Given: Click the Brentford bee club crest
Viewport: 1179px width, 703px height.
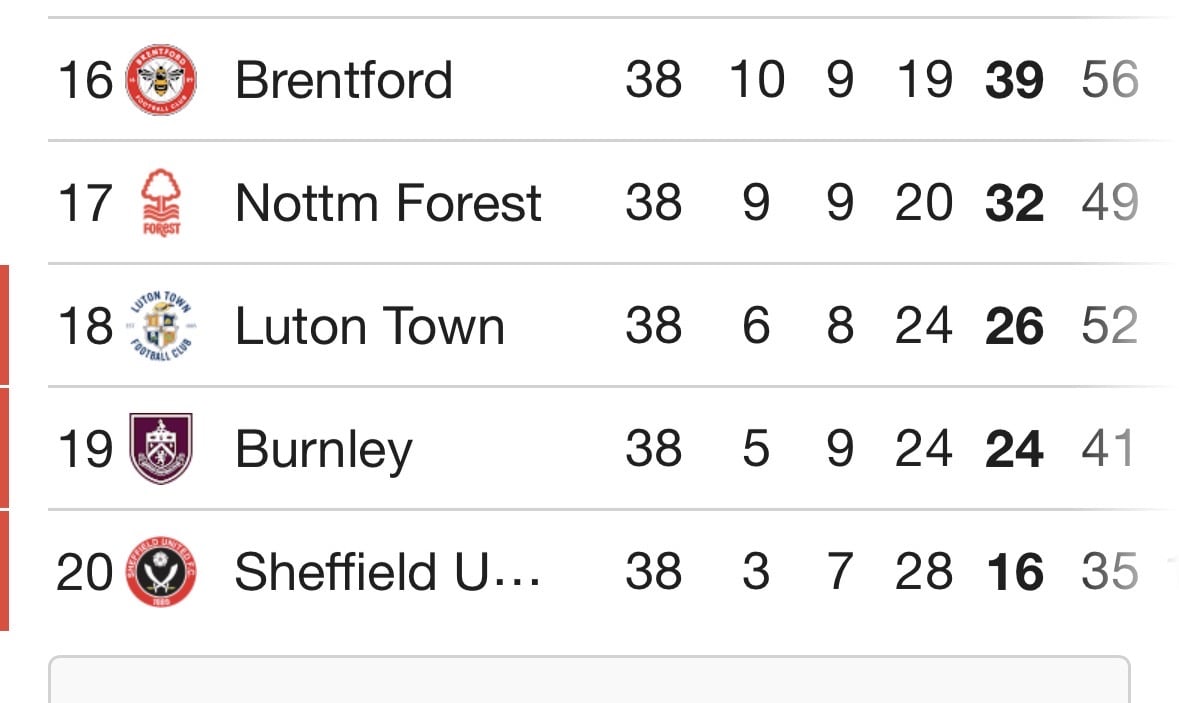Looking at the screenshot, I should point(161,80).
